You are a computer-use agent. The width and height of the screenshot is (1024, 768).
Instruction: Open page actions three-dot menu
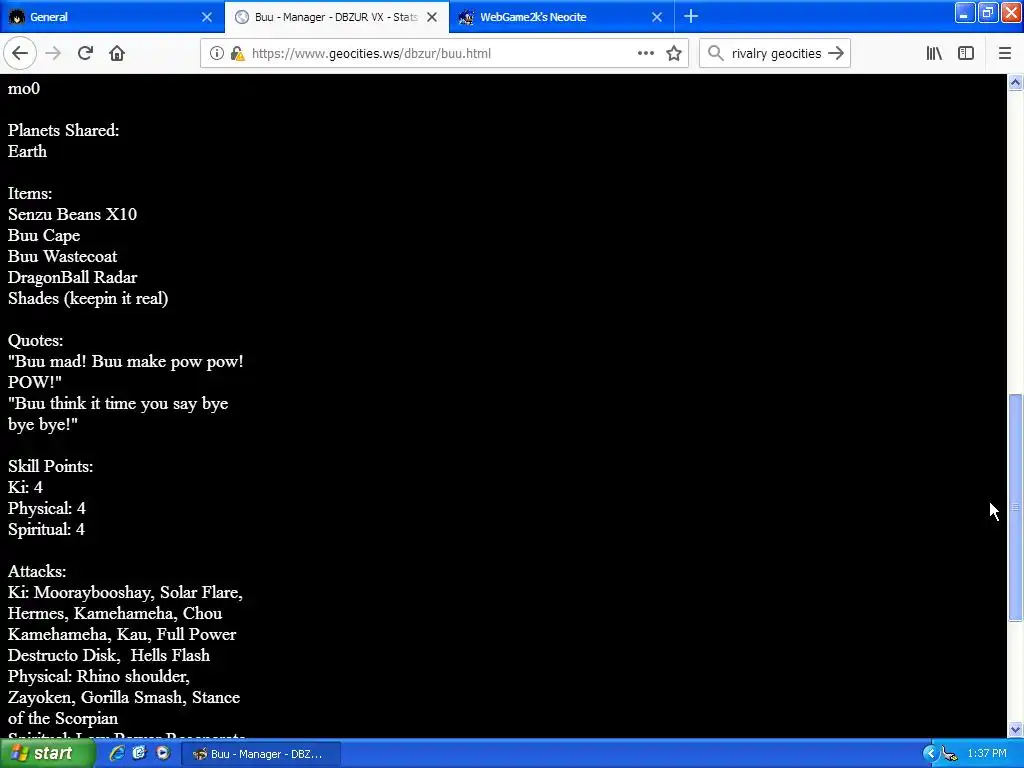pyautogui.click(x=645, y=54)
